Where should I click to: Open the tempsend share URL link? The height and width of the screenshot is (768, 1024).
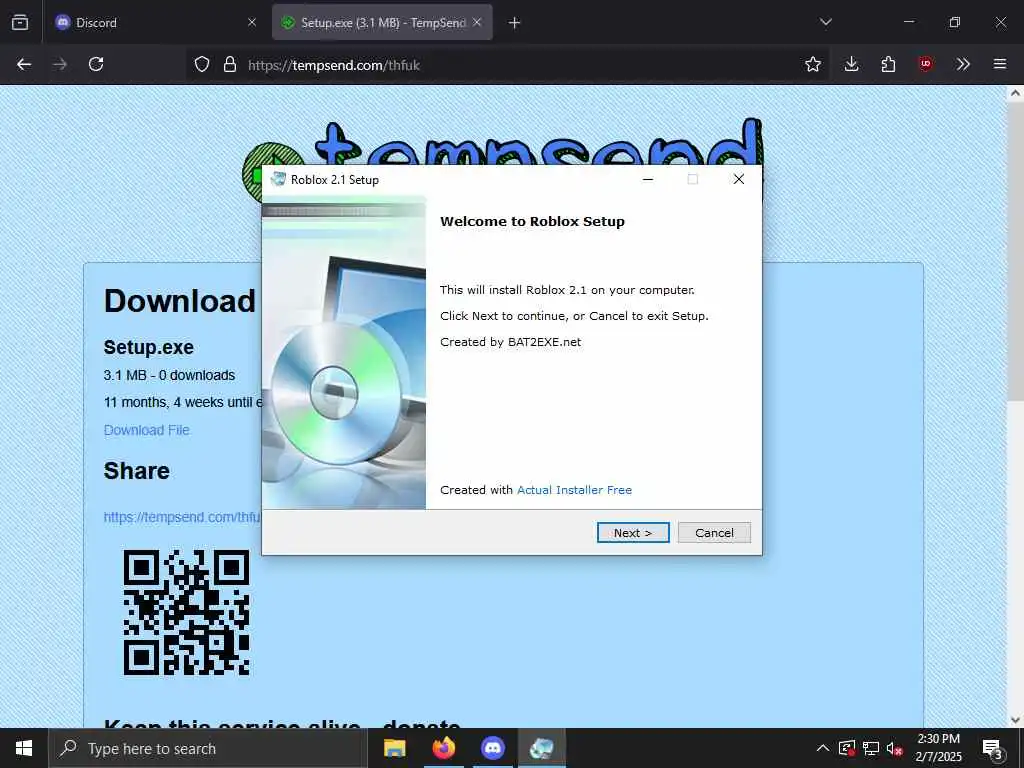click(182, 517)
